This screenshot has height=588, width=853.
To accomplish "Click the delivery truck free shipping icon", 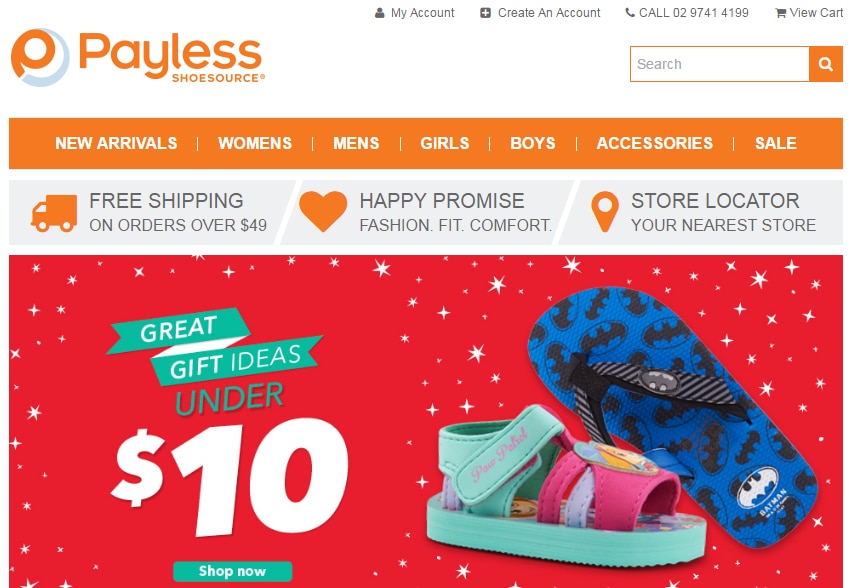I will pos(54,213).
